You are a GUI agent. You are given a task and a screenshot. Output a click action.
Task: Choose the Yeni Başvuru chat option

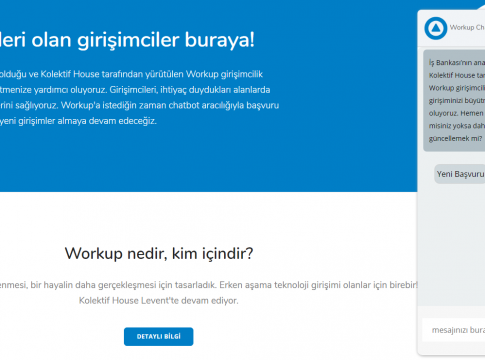click(460, 174)
